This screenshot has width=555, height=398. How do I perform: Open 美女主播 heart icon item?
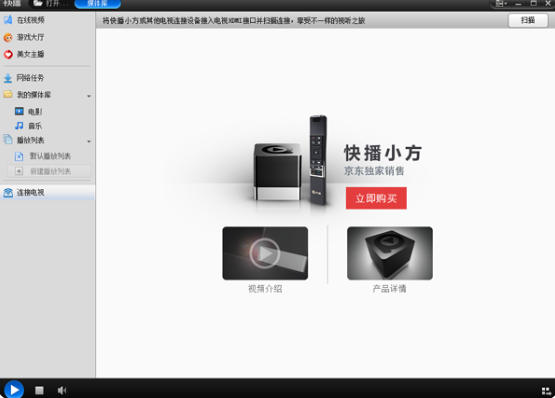(x=24, y=54)
